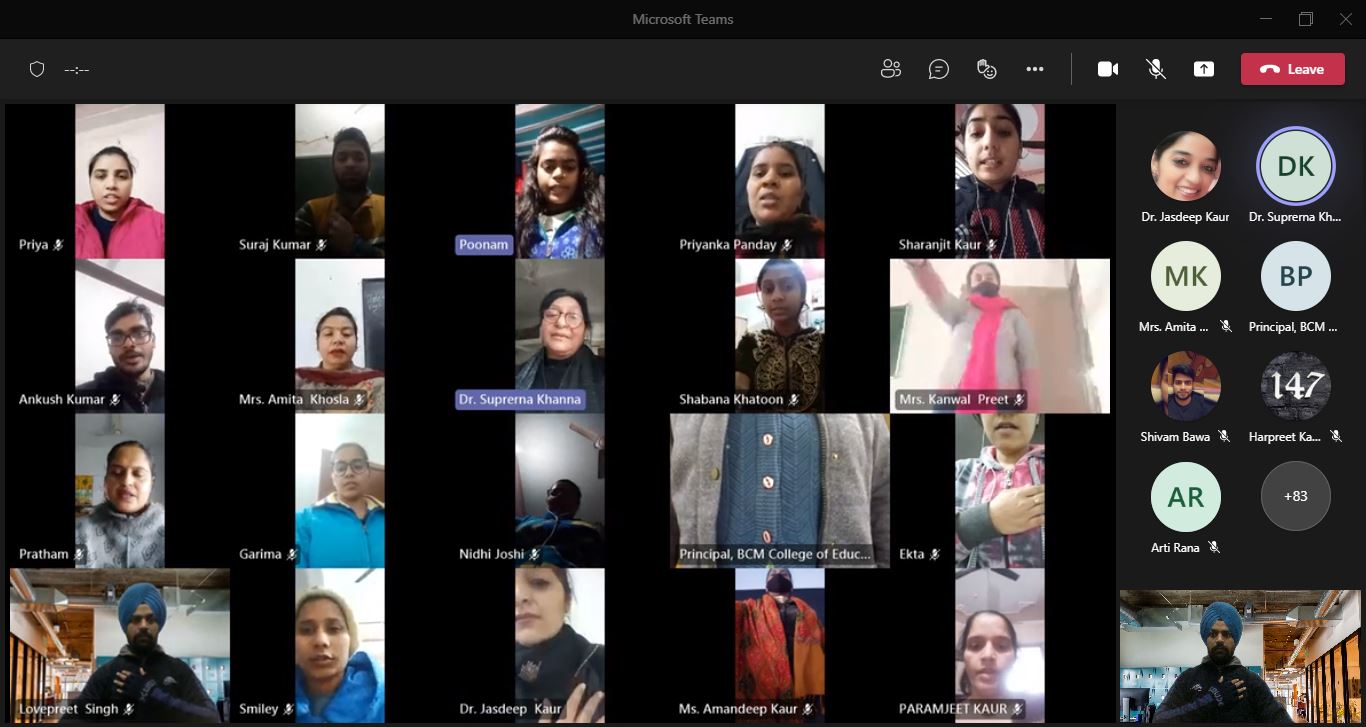Click the MK avatar for Mrs. Amita
The height and width of the screenshot is (727, 1366).
click(1186, 276)
